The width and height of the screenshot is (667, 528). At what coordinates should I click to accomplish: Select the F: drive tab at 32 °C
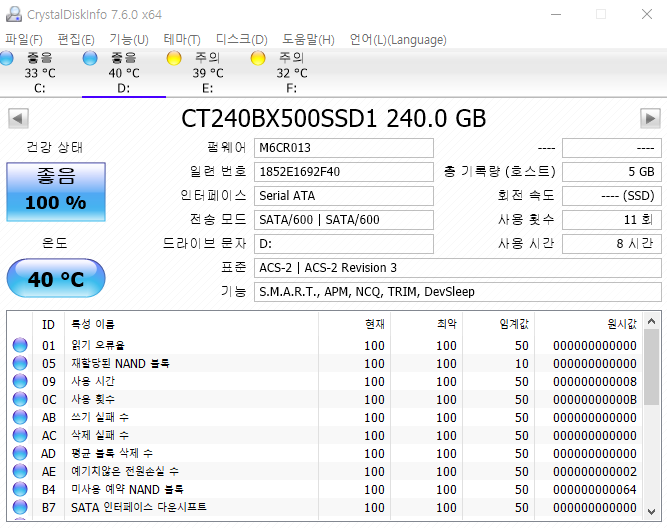point(292,73)
